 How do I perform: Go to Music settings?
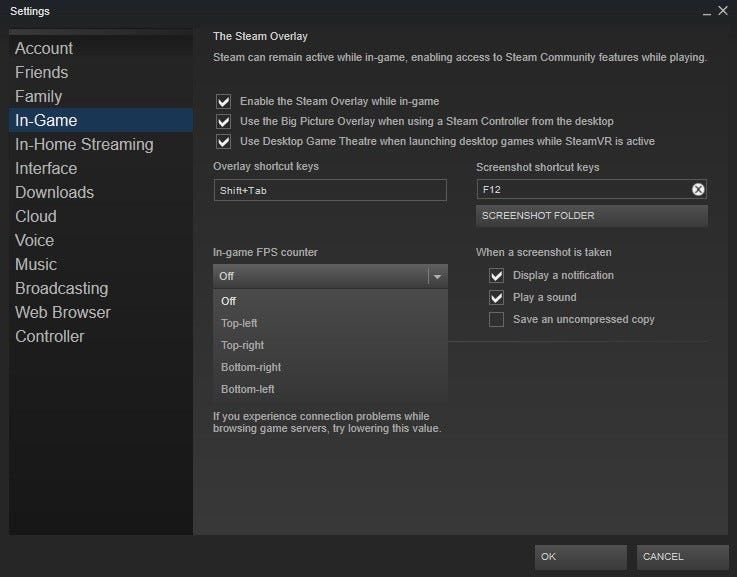coord(101,264)
